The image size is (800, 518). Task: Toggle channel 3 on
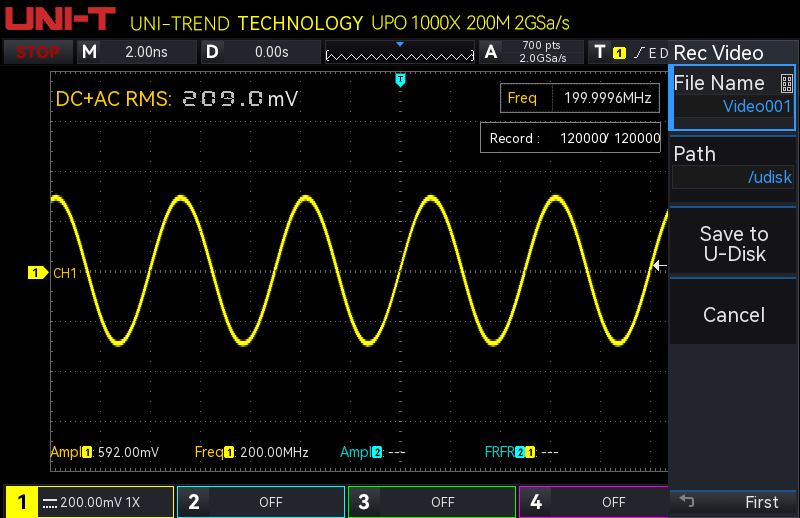(432, 502)
